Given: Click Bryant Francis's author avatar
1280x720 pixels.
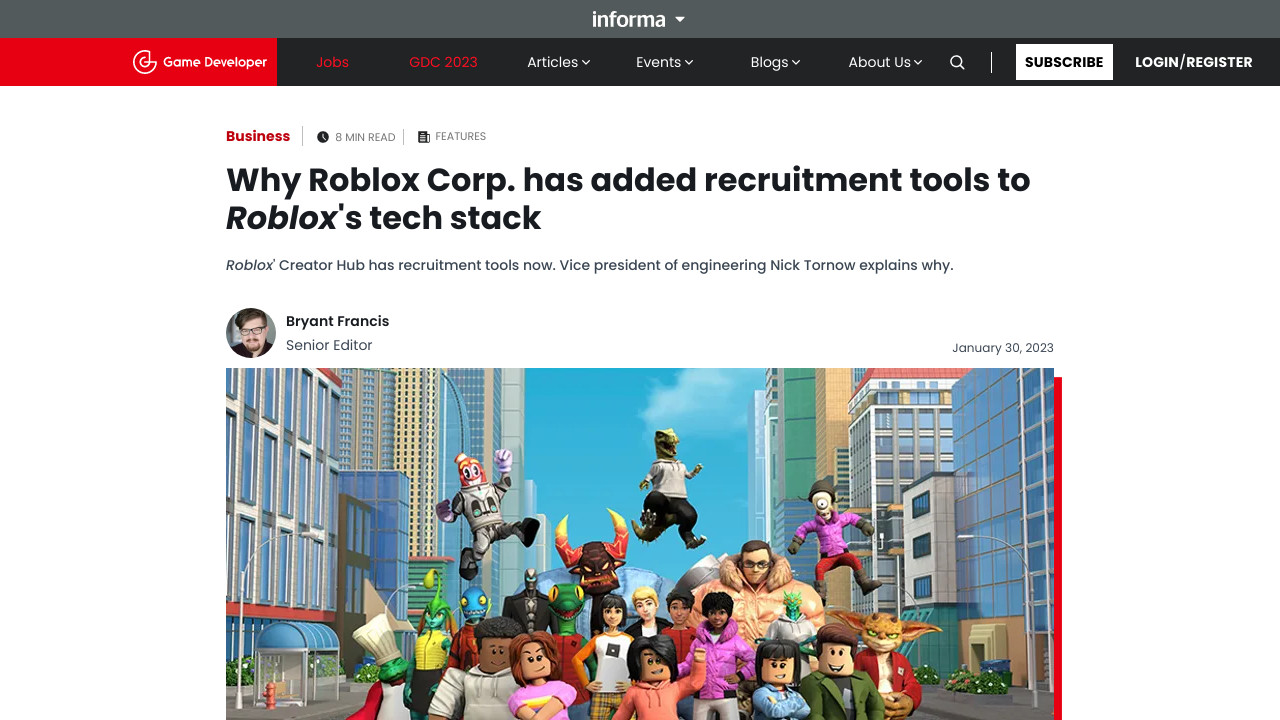Looking at the screenshot, I should [x=251, y=333].
